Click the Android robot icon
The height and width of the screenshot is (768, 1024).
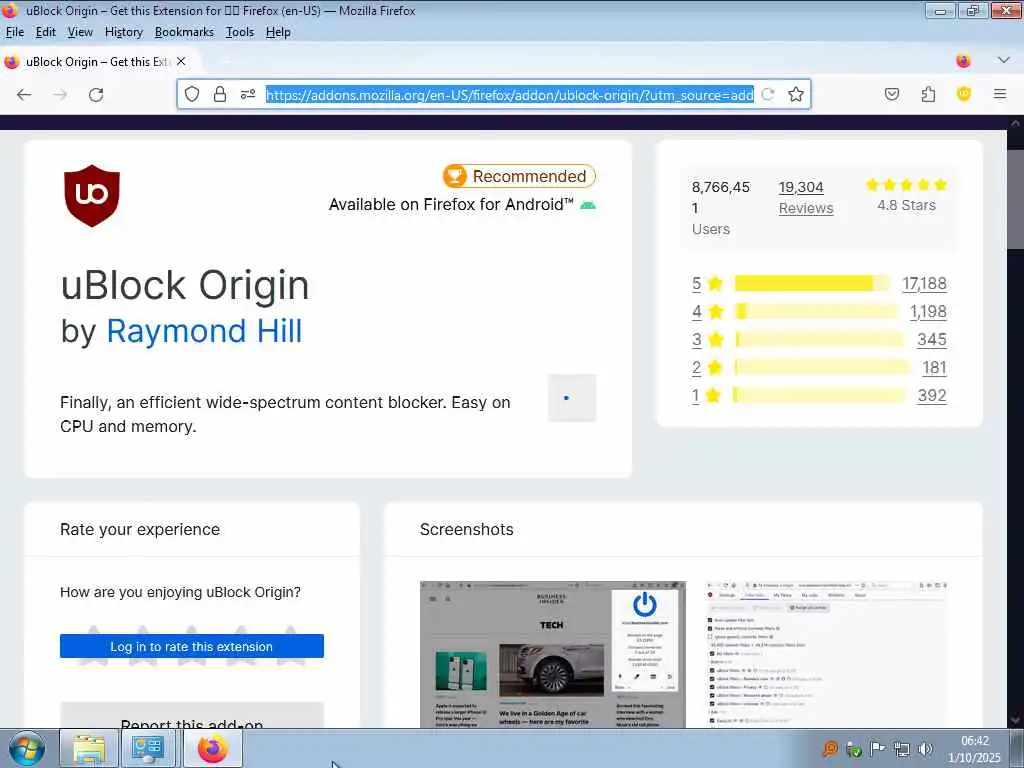coord(588,205)
